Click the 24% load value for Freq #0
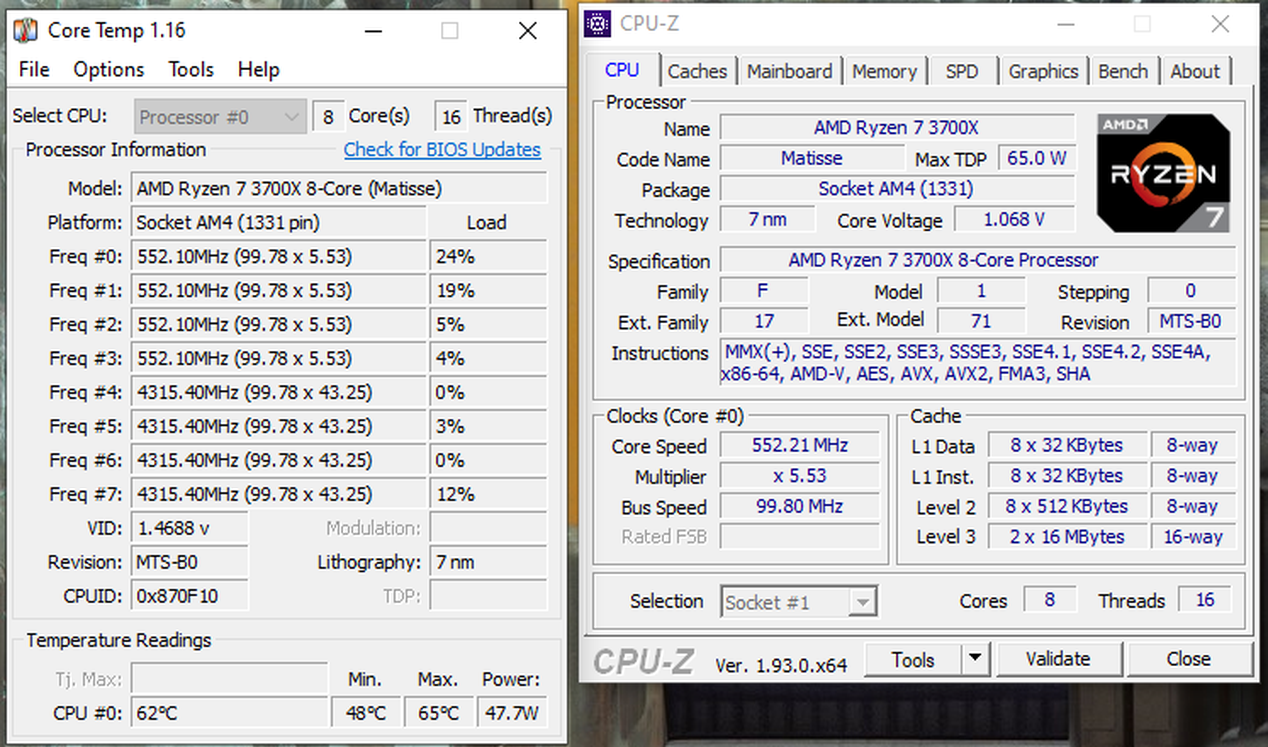This screenshot has height=747, width=1268. click(x=488, y=256)
